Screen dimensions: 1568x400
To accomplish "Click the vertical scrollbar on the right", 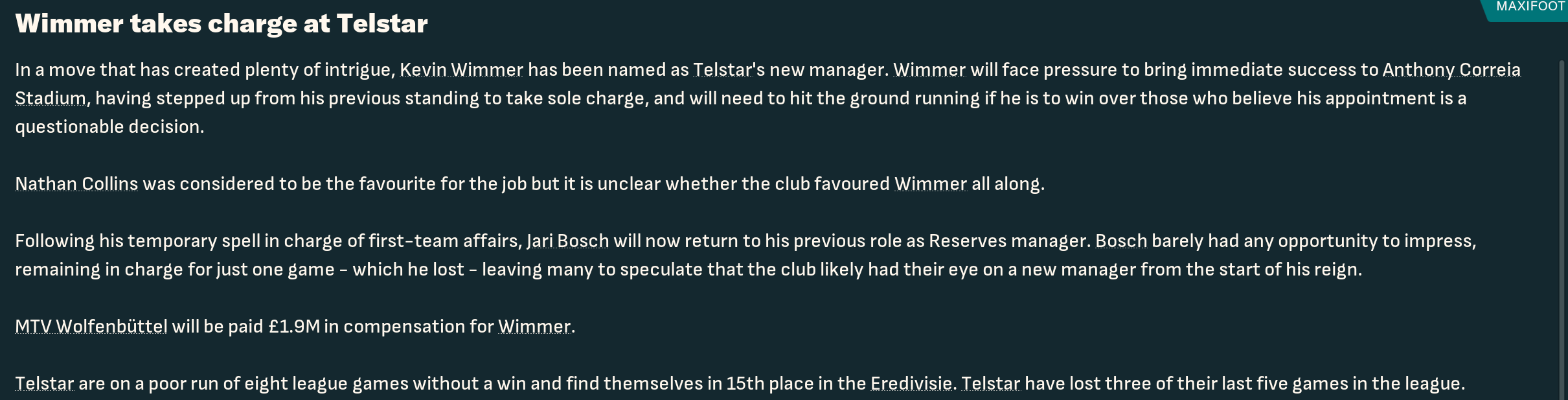I will [1562, 230].
